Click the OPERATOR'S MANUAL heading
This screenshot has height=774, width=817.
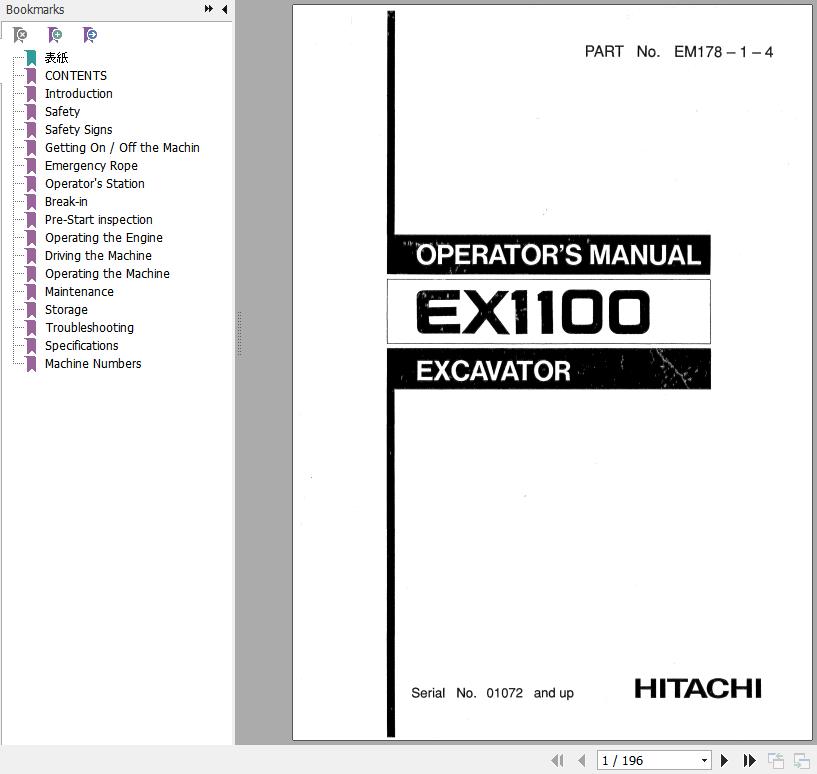(x=558, y=255)
